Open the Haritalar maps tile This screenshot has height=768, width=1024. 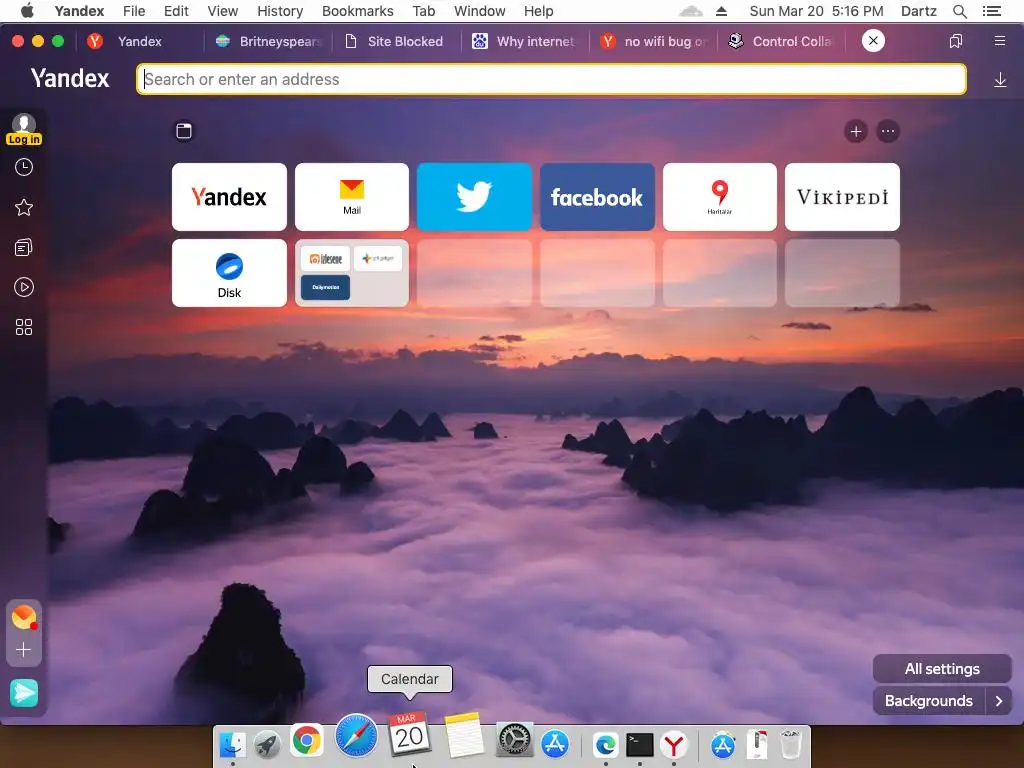(x=720, y=197)
